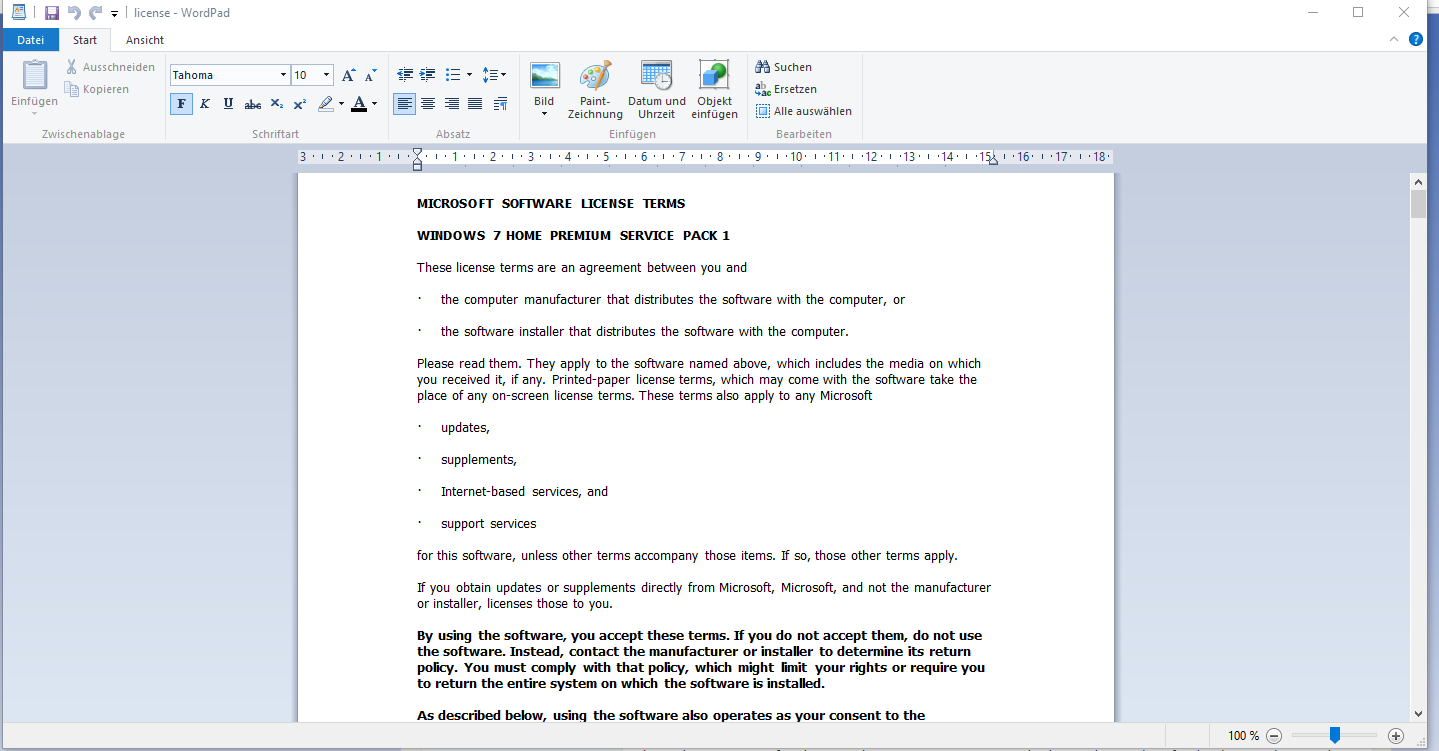The image size is (1439, 751).
Task: Toggle underline formatting
Action: point(228,104)
